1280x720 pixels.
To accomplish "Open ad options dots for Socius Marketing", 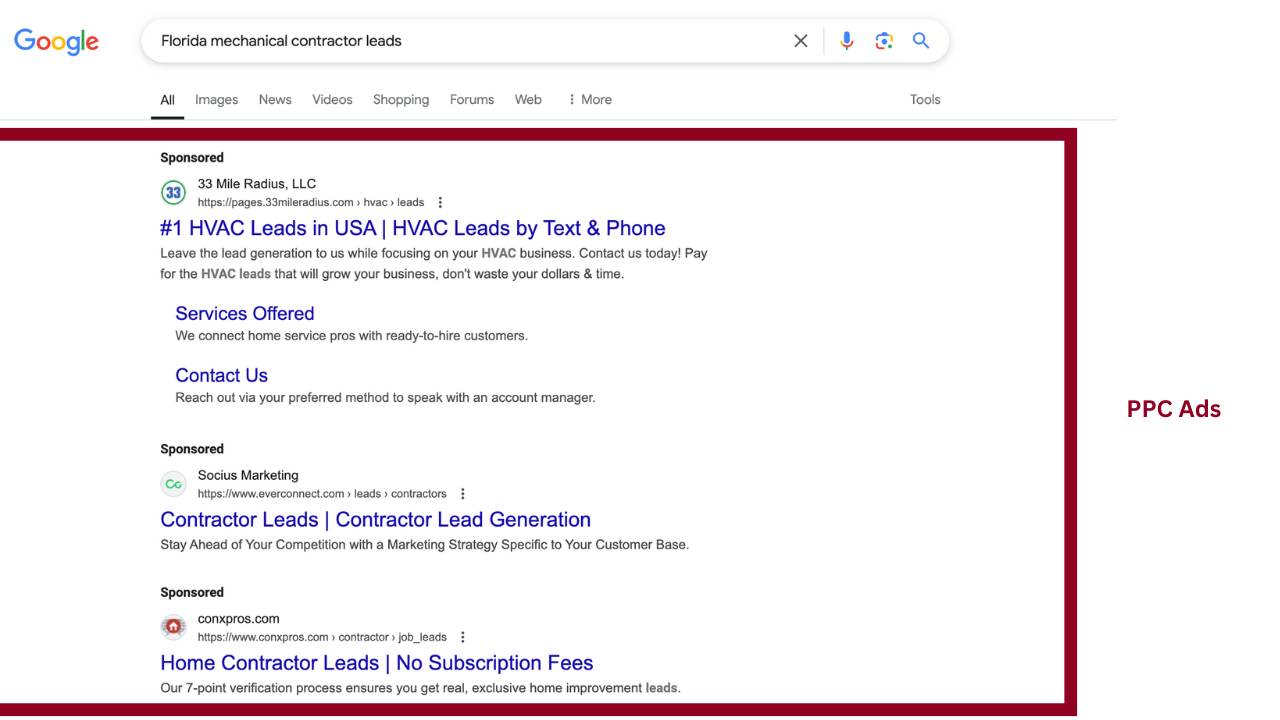I will [x=462, y=494].
